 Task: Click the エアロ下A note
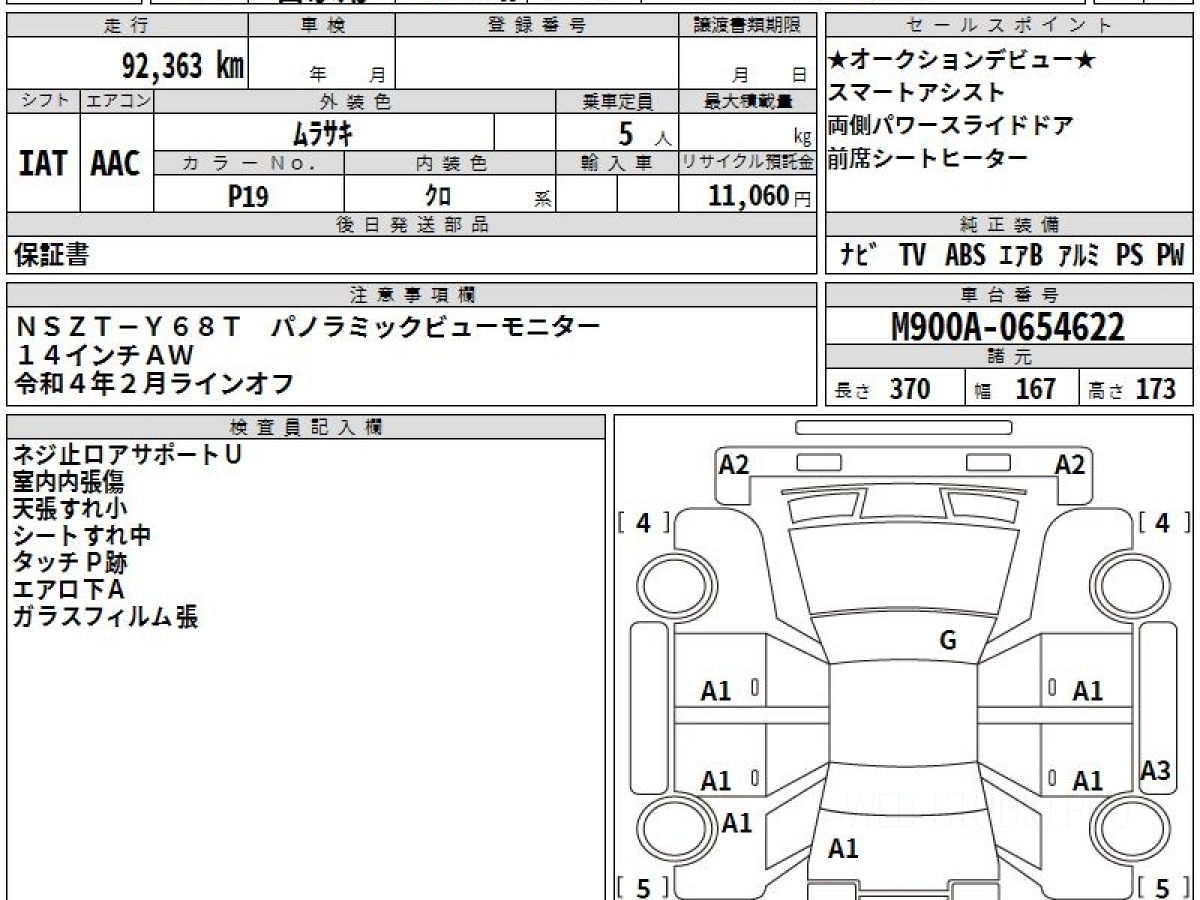tap(68, 589)
